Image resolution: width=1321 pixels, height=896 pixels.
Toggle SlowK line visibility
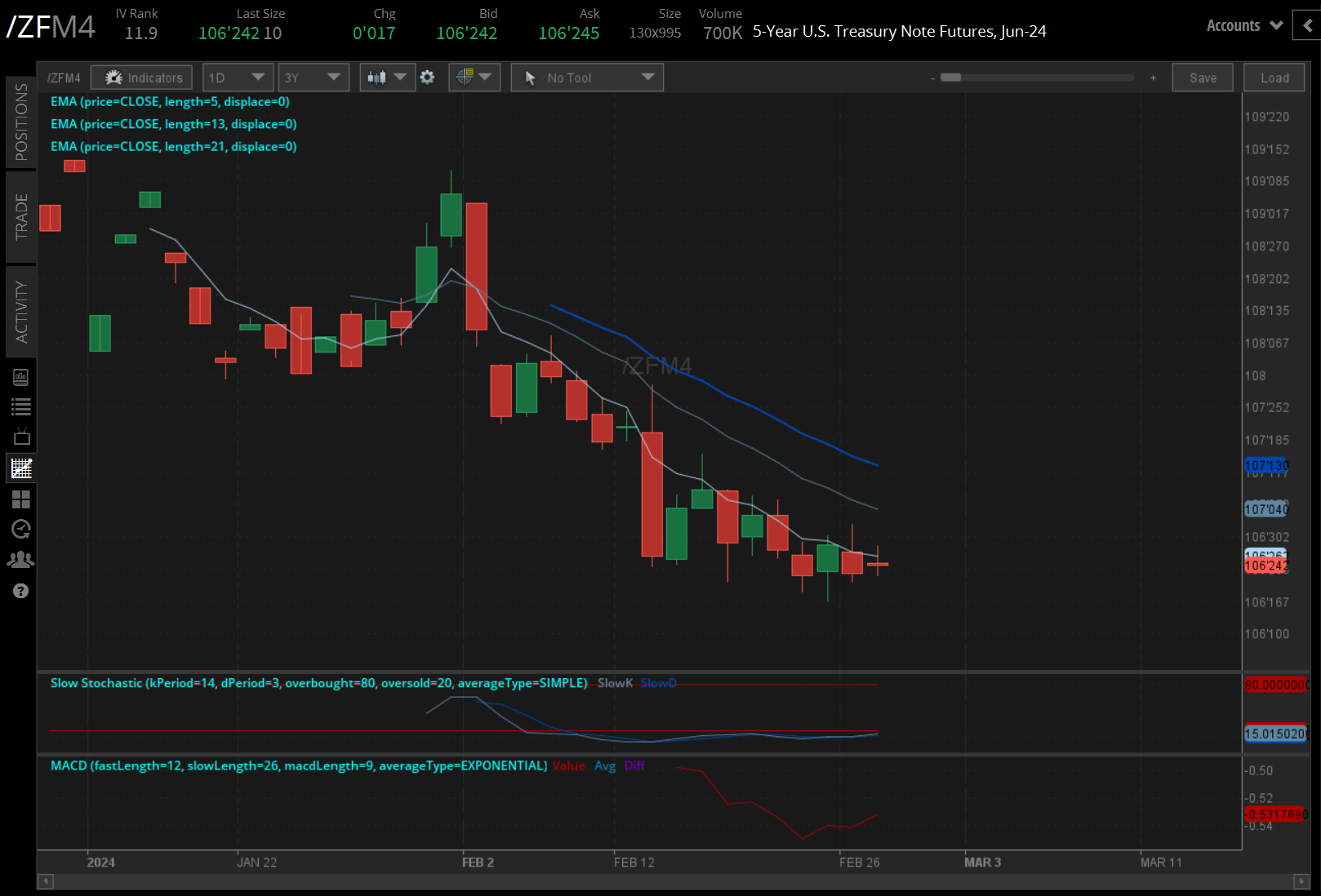pyautogui.click(x=614, y=683)
